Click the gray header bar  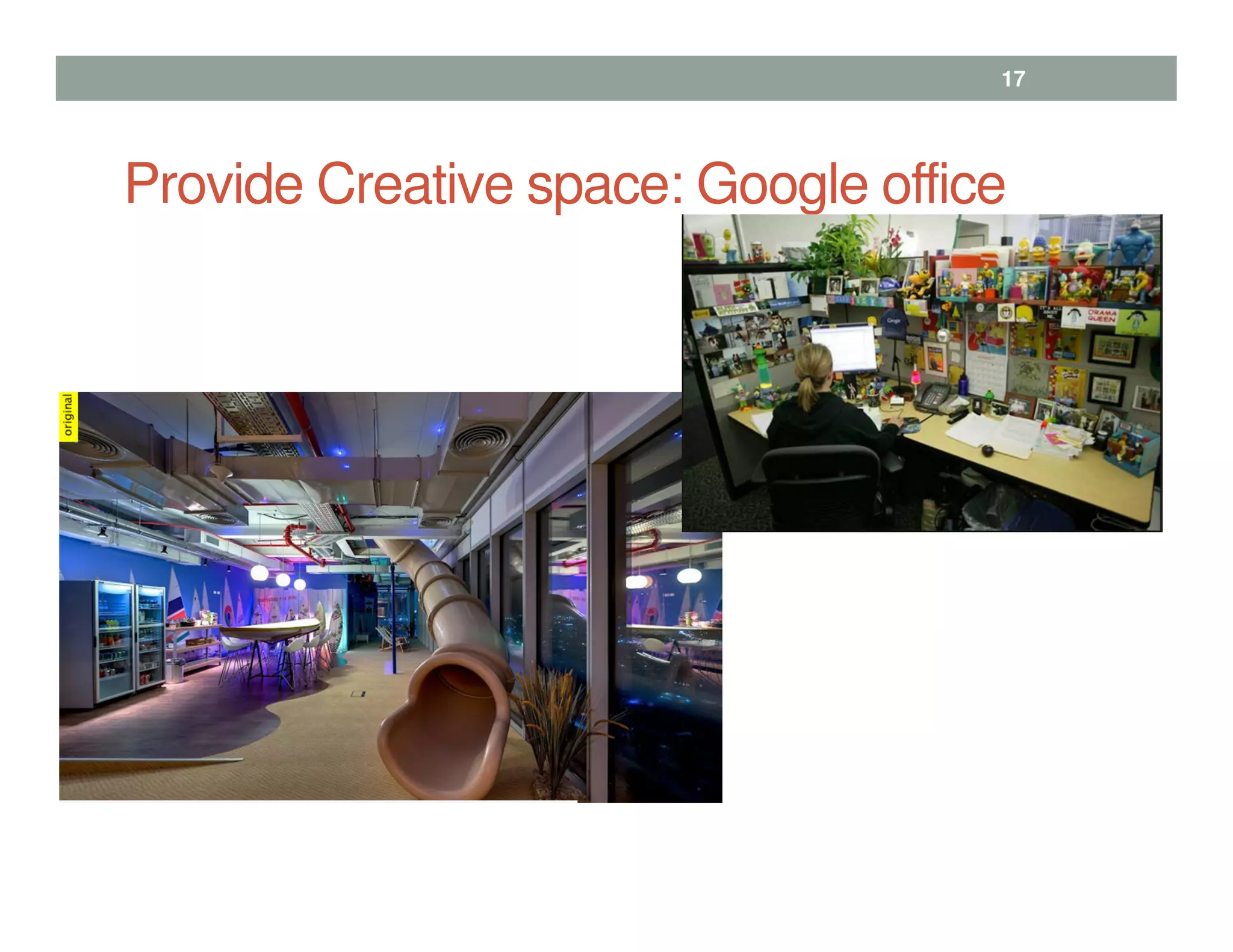616,78
